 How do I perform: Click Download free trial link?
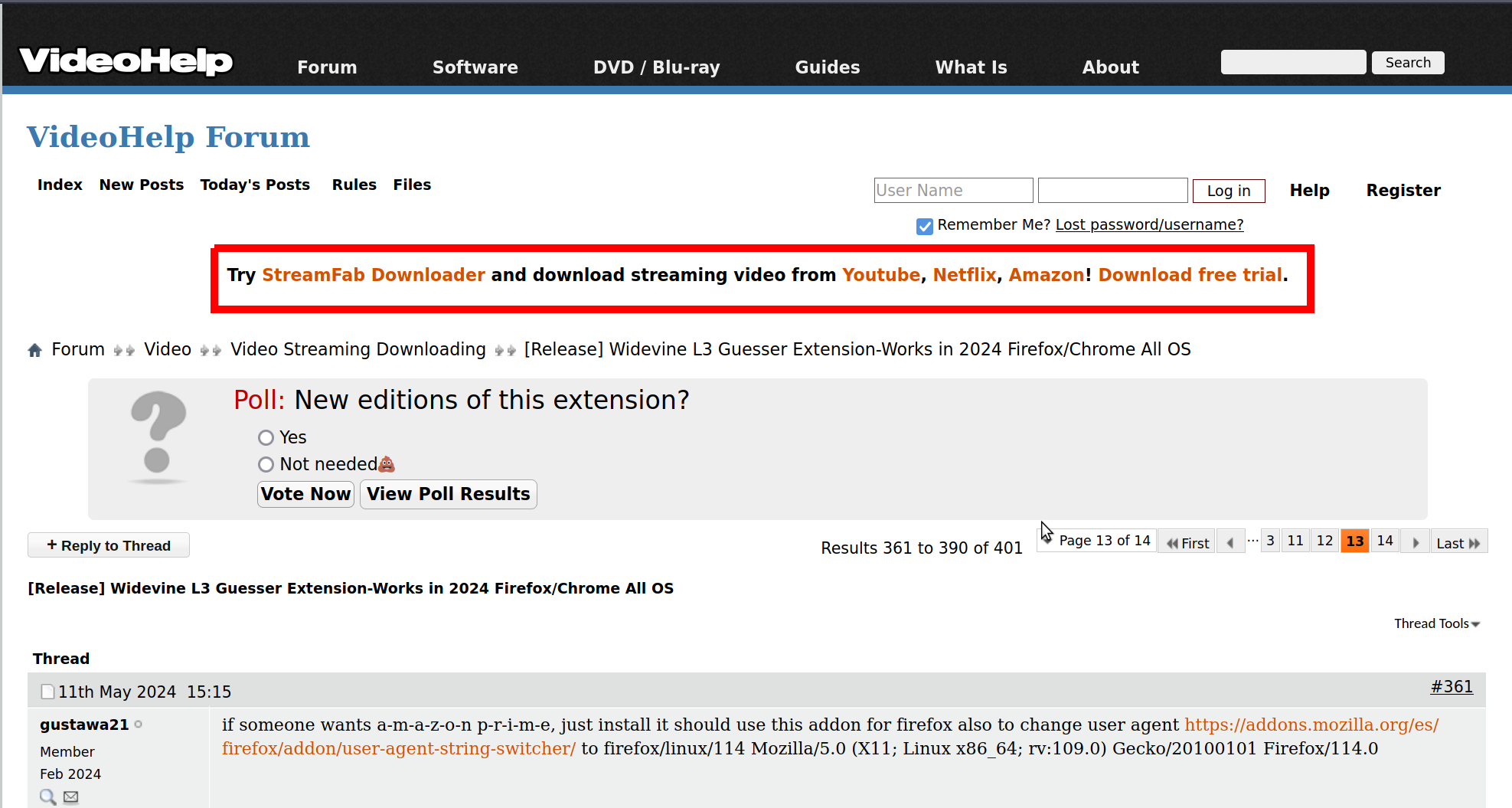pos(1190,275)
